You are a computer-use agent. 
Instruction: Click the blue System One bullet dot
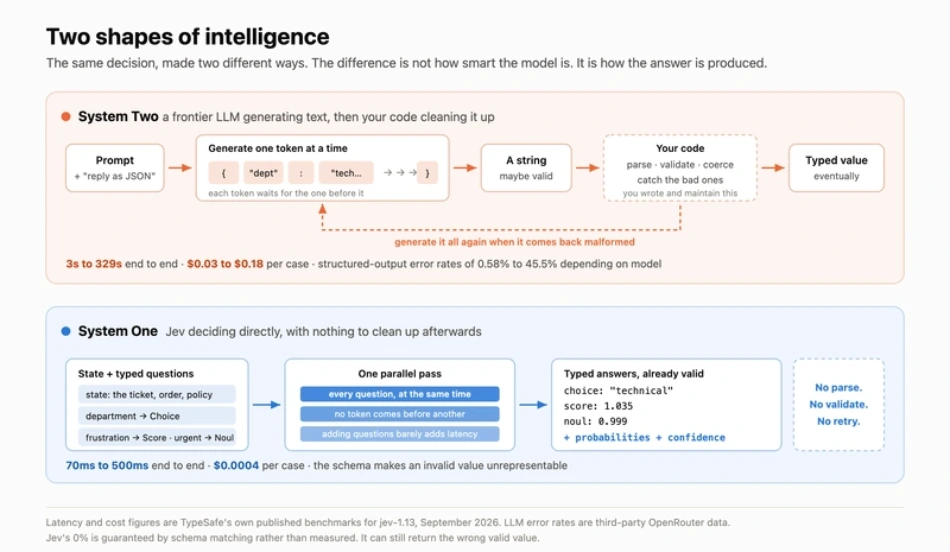click(x=66, y=331)
